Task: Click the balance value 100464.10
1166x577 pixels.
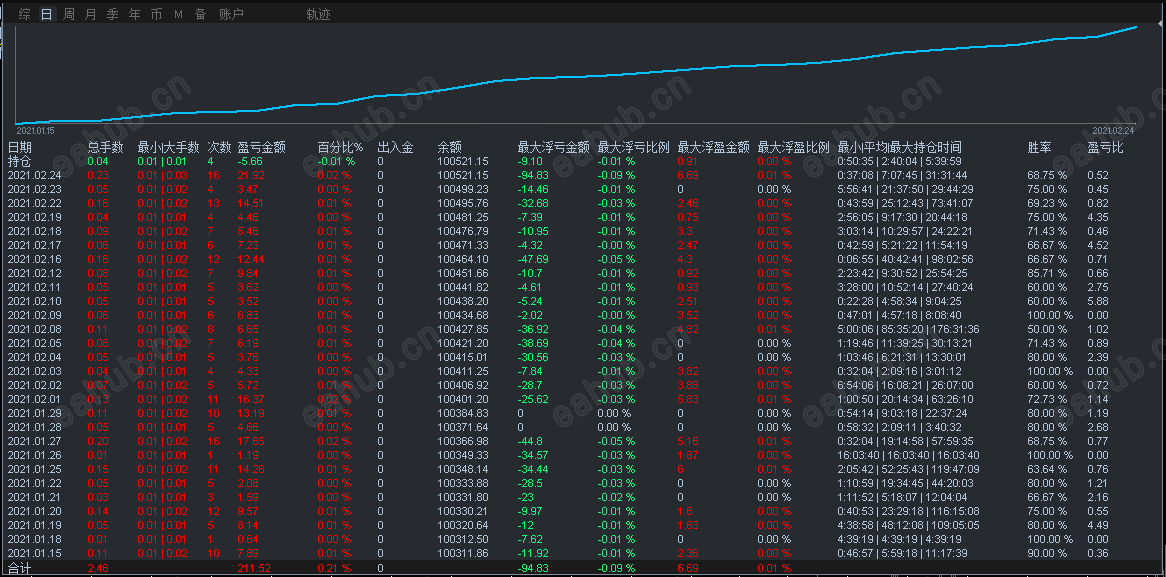Action: tap(463, 259)
